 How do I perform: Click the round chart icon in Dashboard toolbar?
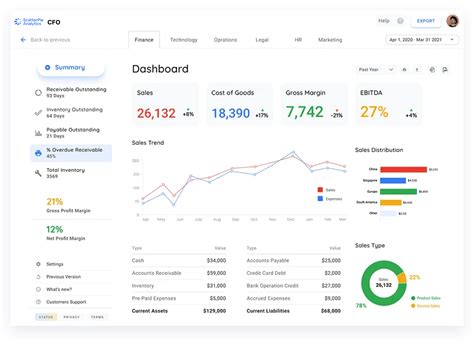point(432,70)
